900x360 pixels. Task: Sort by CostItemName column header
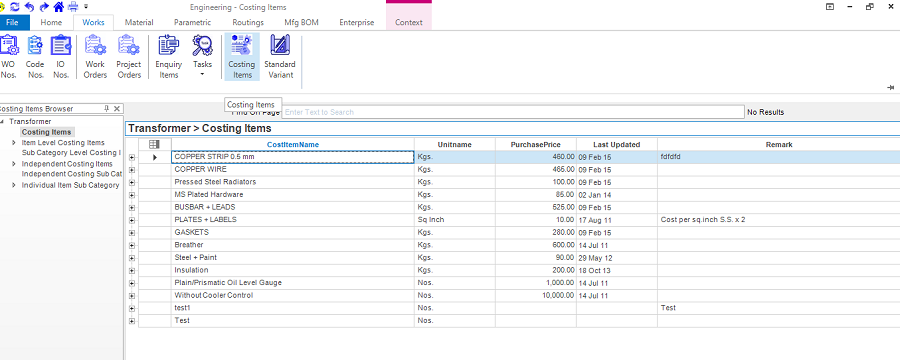pyautogui.click(x=293, y=145)
